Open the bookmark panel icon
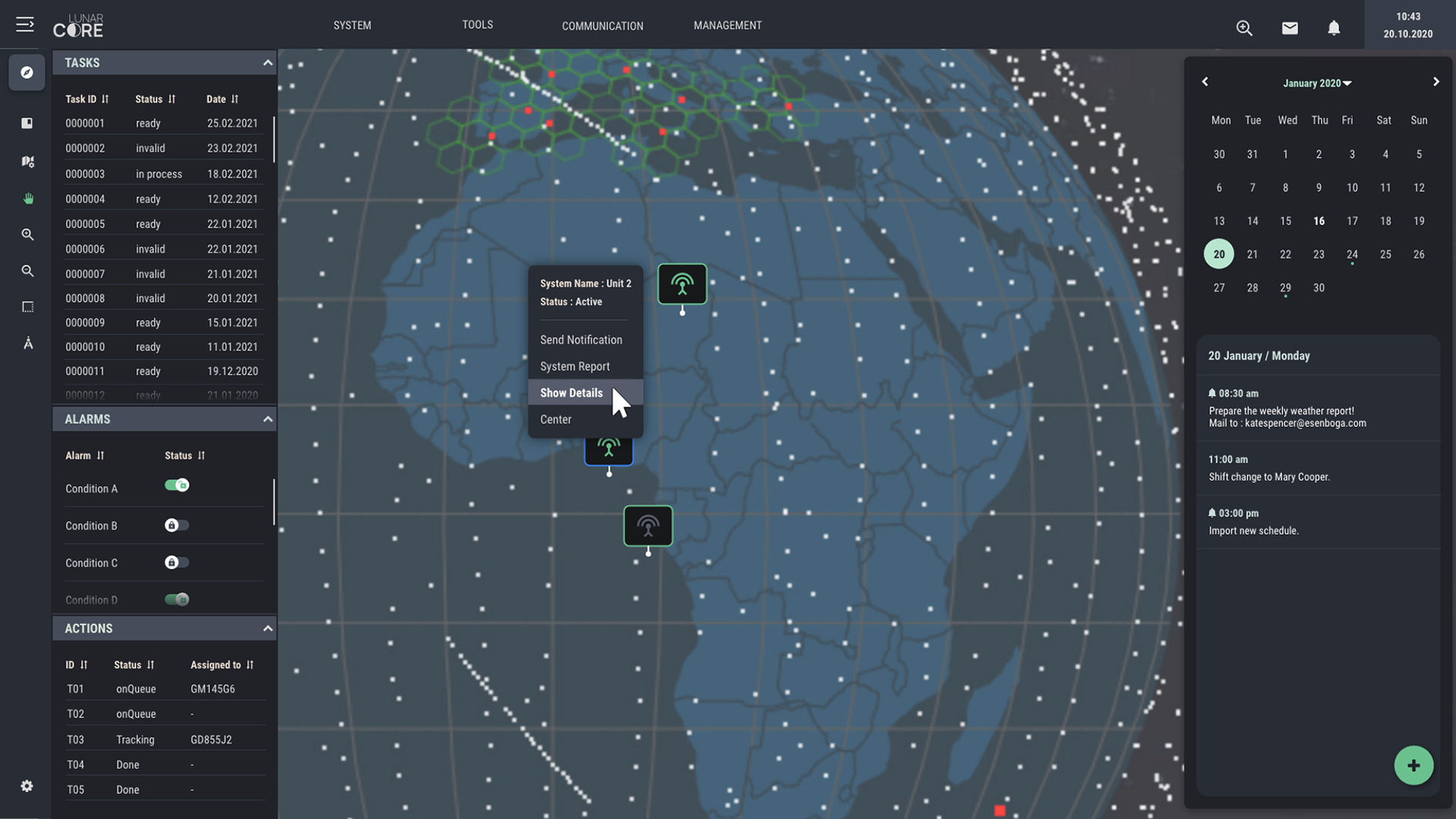The image size is (1456, 819). (27, 123)
